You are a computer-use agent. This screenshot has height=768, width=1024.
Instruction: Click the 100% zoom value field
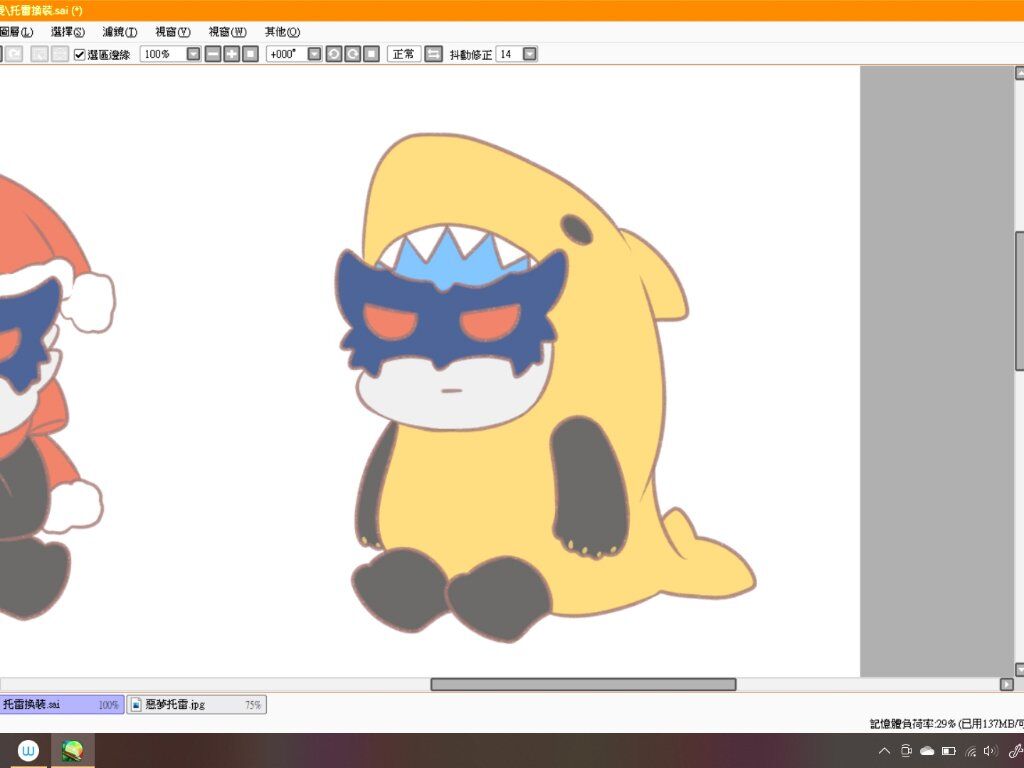click(x=163, y=54)
